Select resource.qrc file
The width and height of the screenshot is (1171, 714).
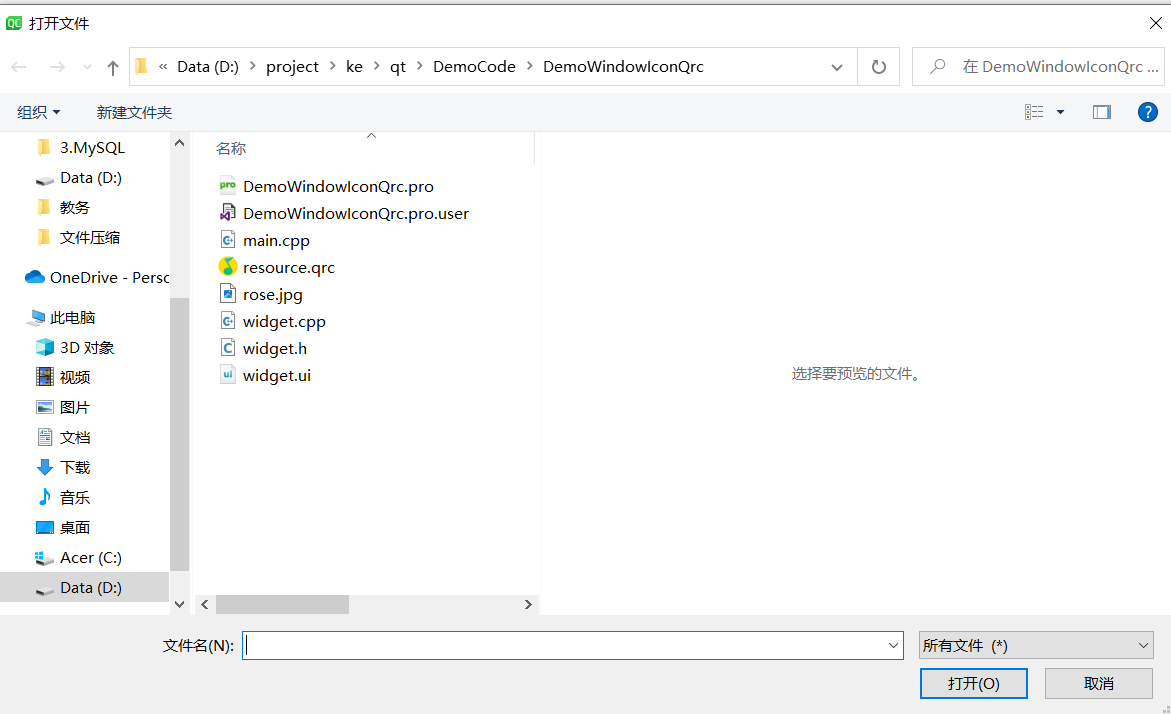[288, 267]
